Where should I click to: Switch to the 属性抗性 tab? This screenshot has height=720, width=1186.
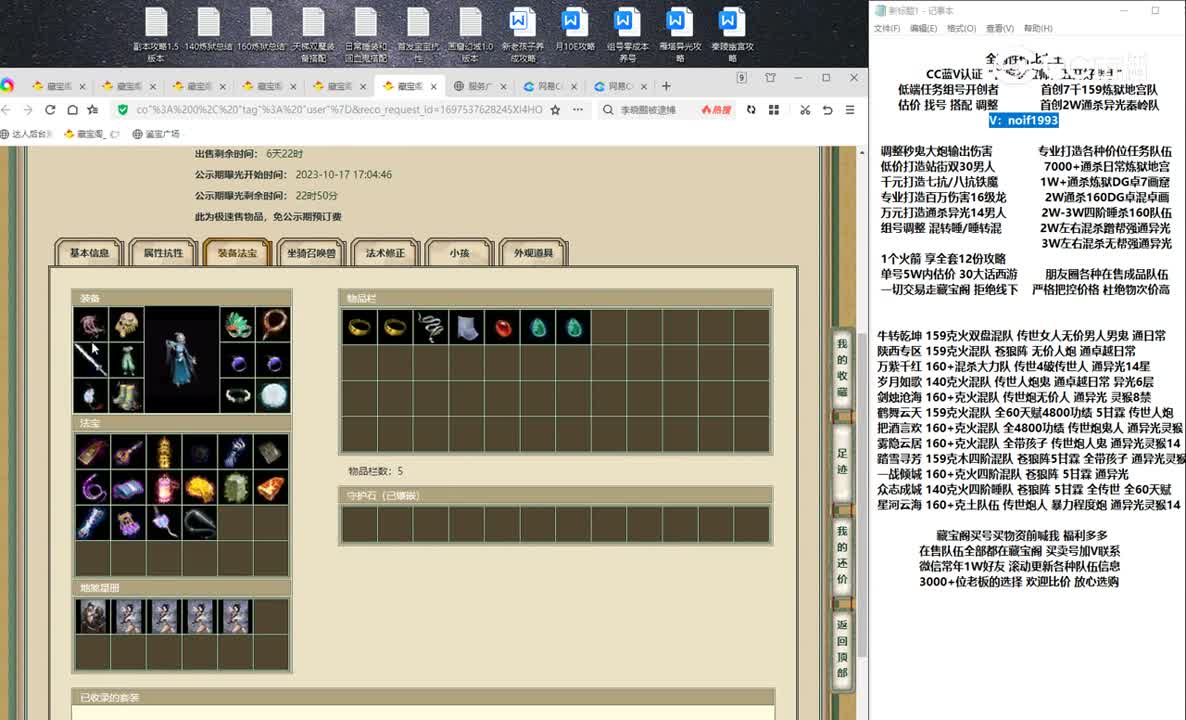point(163,253)
